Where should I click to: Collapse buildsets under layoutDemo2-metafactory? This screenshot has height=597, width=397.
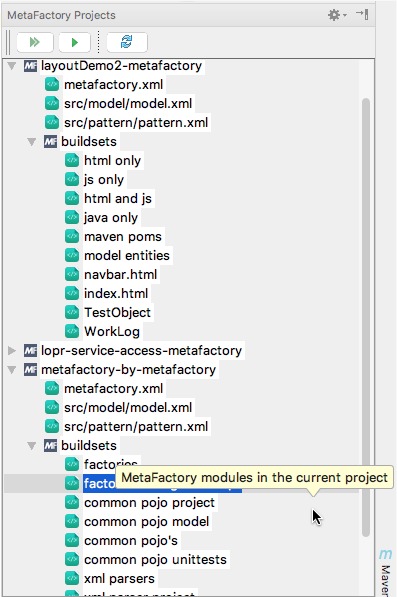(x=32, y=142)
